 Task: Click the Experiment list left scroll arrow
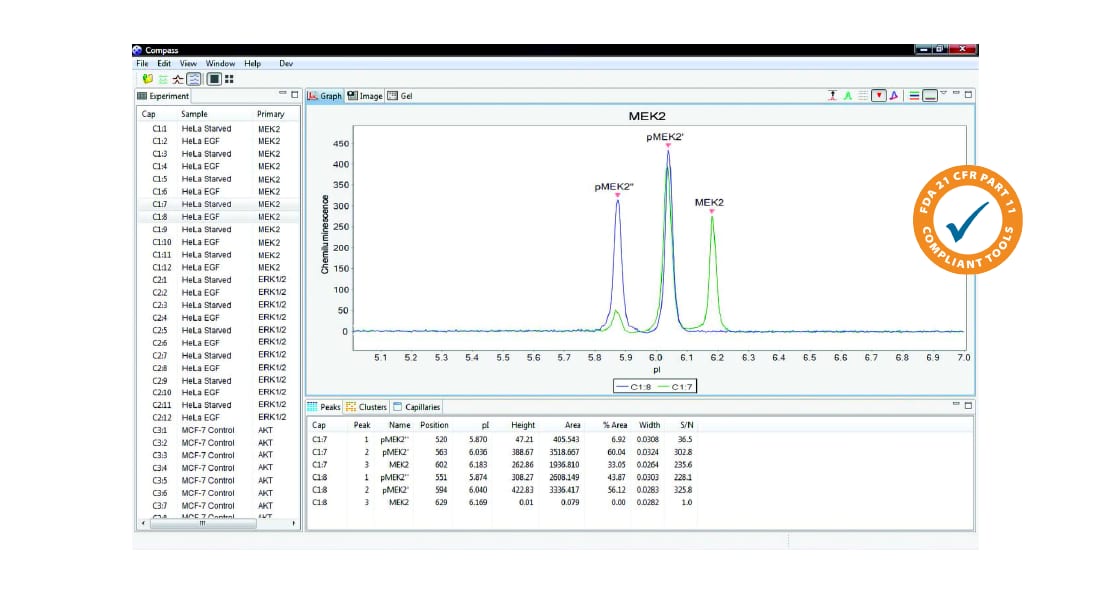pos(144,524)
